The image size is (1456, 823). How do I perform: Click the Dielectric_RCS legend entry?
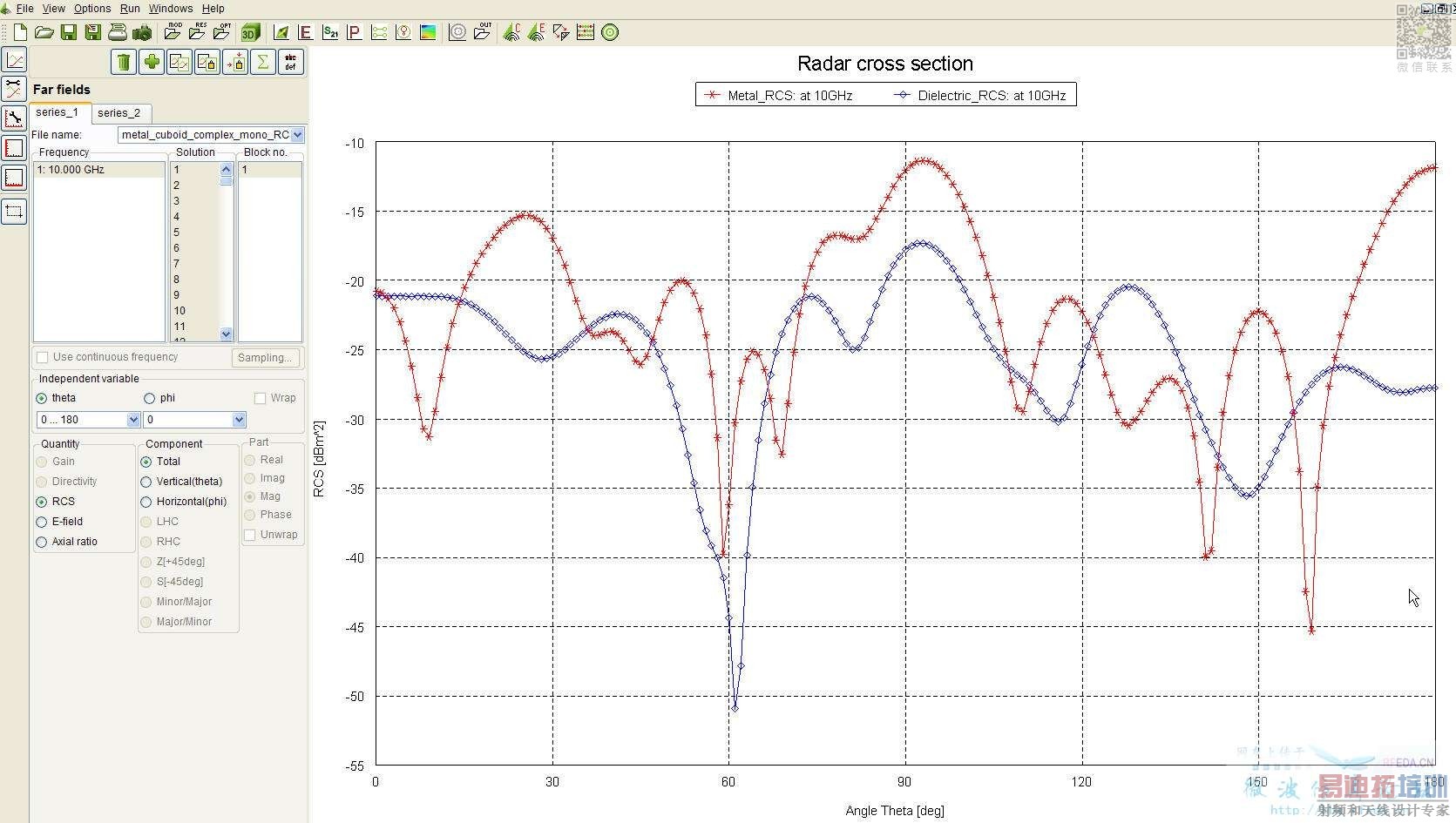coord(980,96)
